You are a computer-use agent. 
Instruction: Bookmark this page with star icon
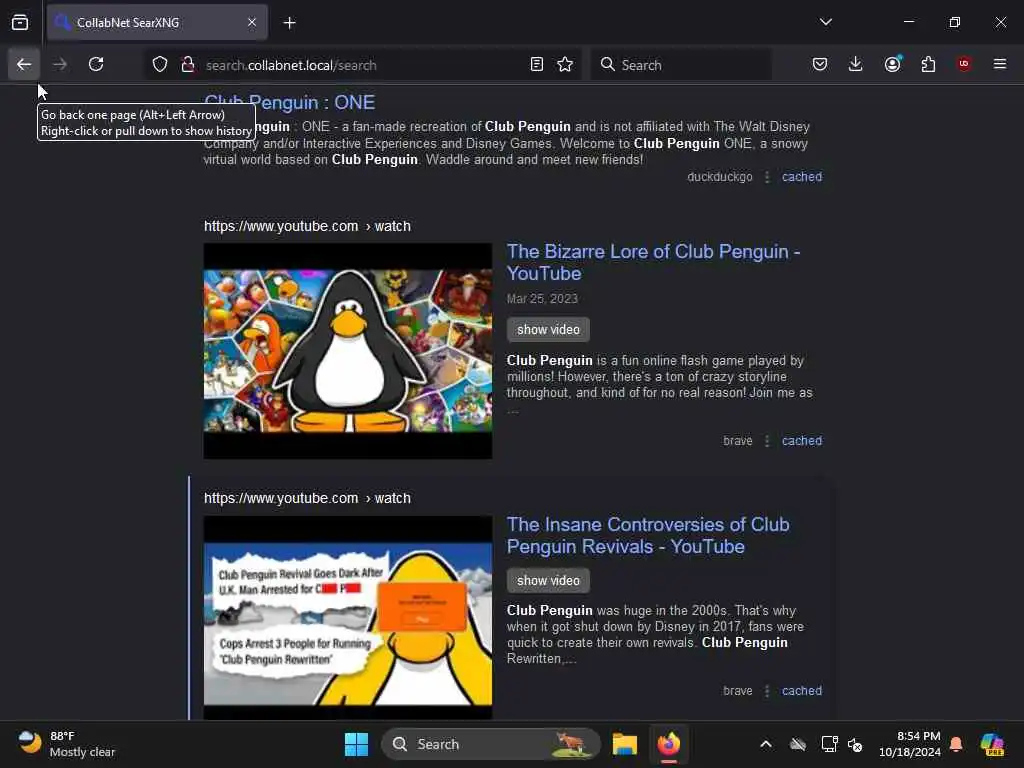pos(565,65)
